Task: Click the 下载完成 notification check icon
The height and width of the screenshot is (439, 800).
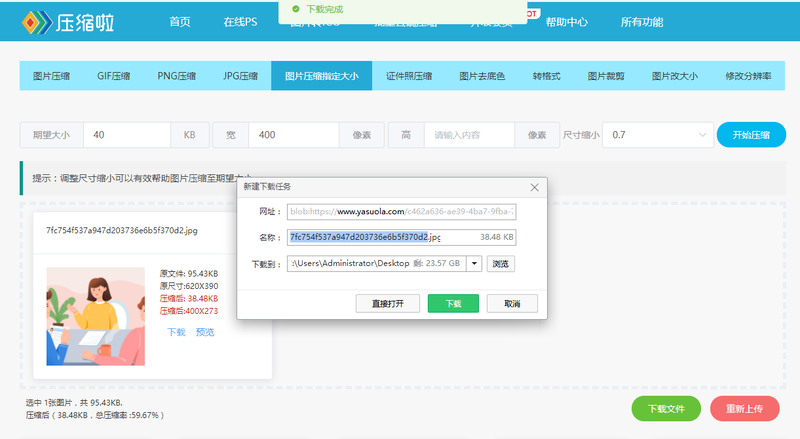Action: (295, 9)
